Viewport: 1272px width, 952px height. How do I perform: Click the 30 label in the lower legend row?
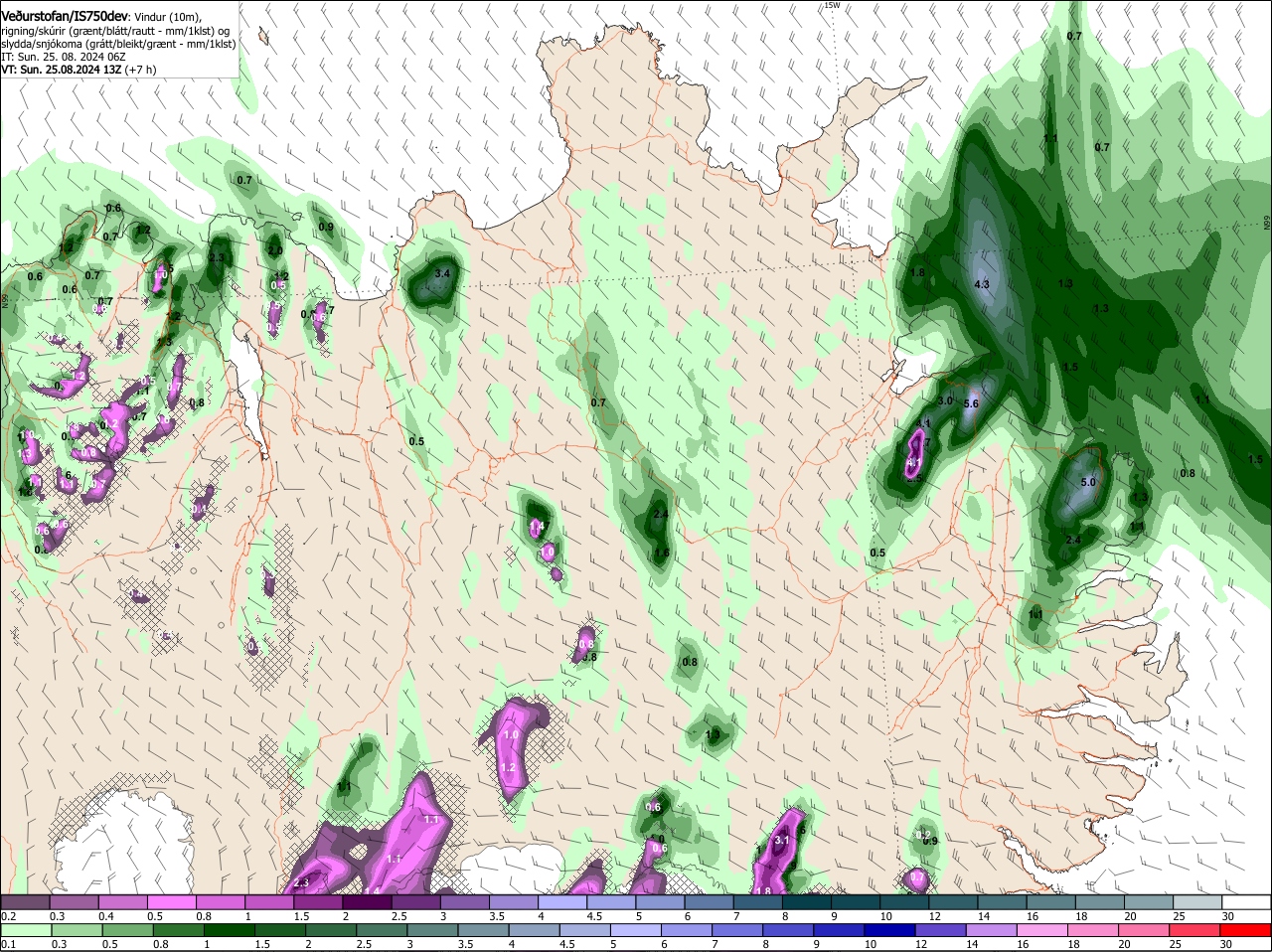tap(1225, 944)
